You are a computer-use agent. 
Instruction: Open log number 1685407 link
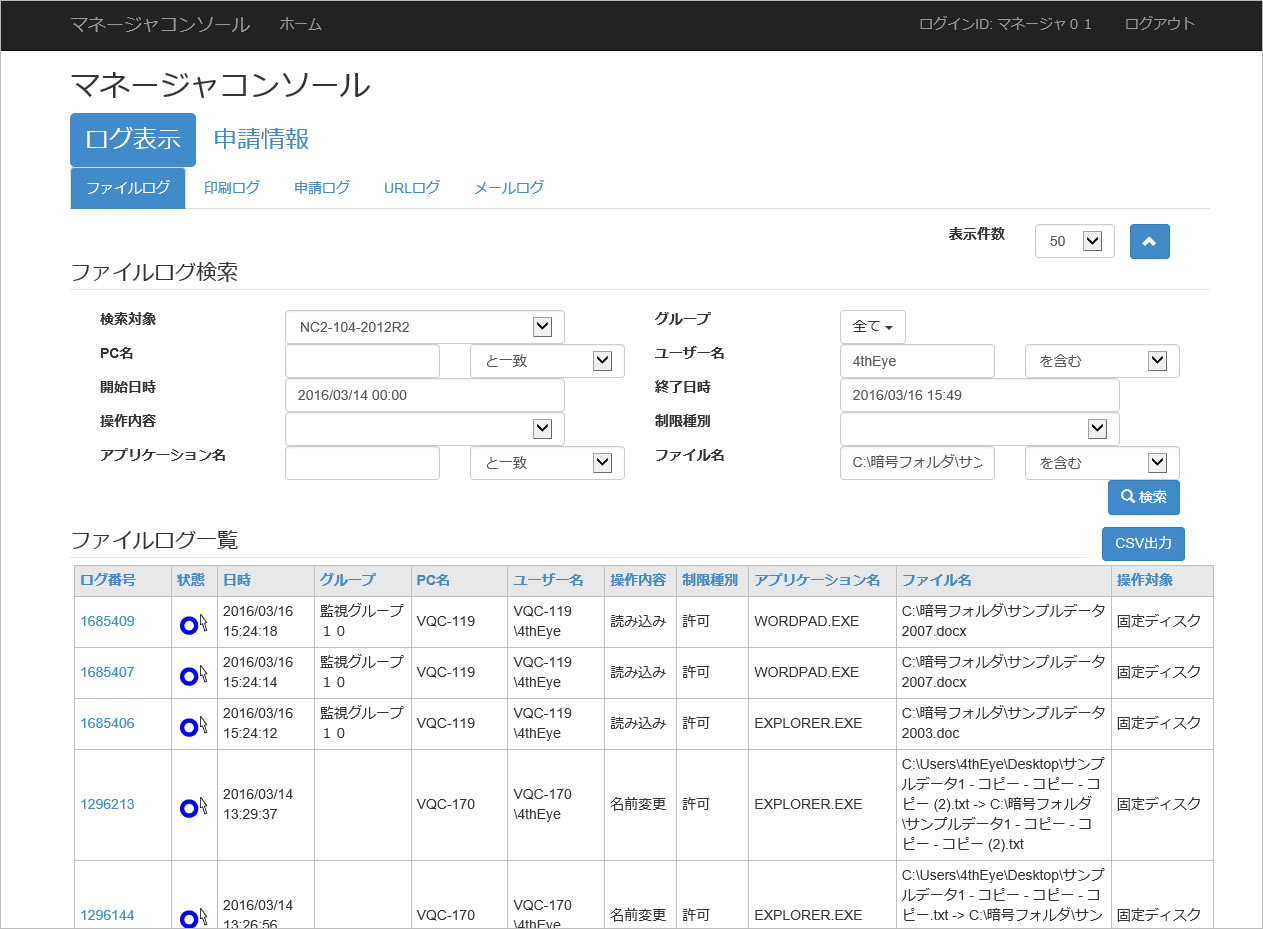coord(107,672)
